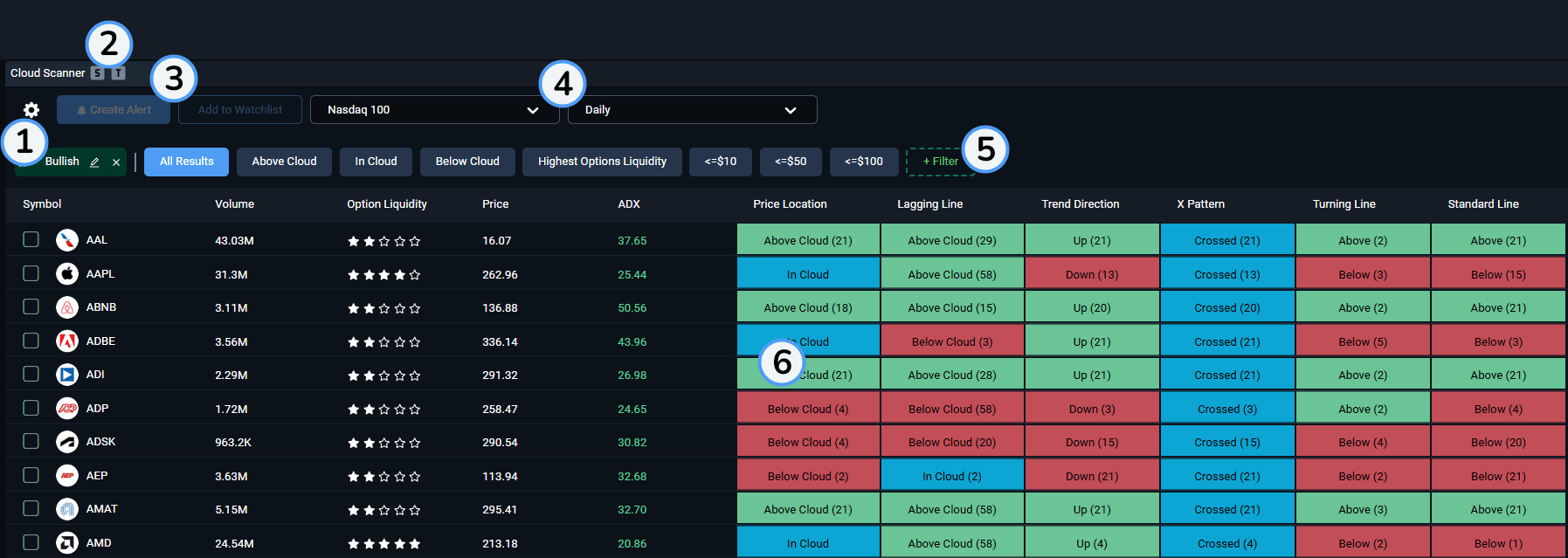This screenshot has height=558, width=1568.
Task: Apply the <=$50 price filter
Action: 791,162
